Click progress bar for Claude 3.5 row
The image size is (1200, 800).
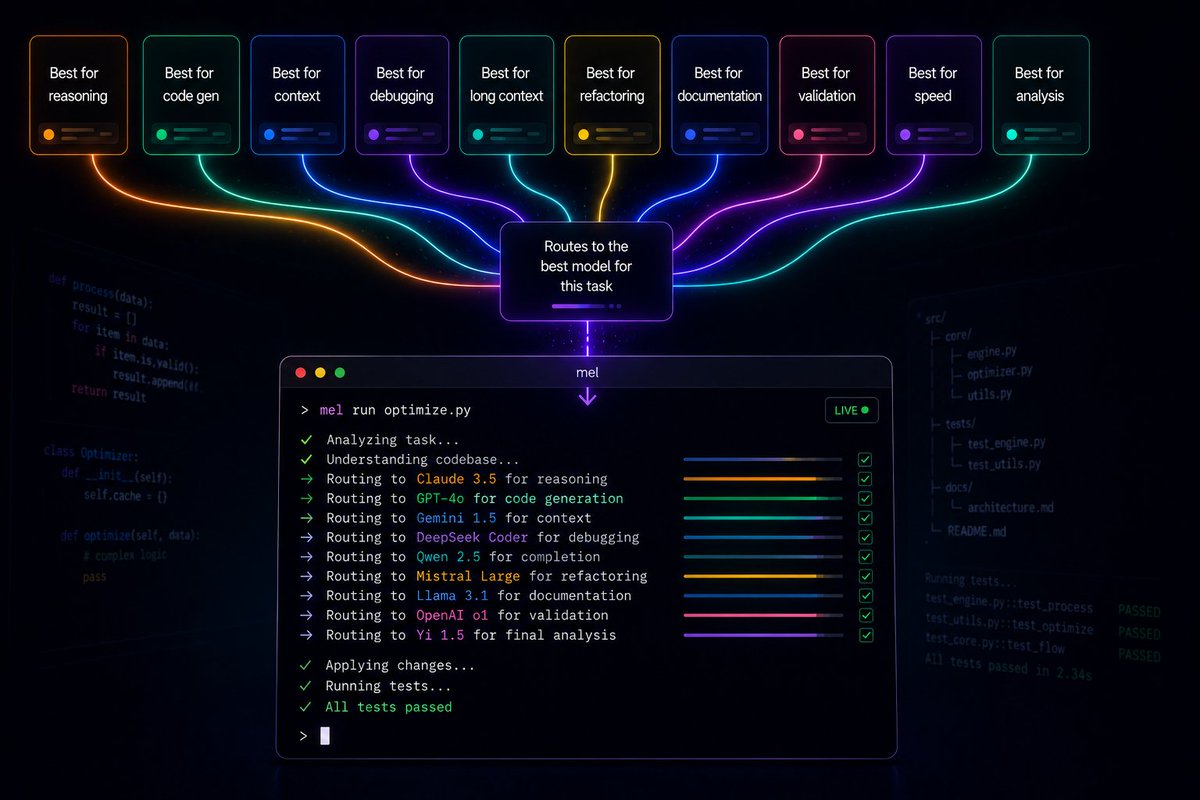tap(762, 479)
